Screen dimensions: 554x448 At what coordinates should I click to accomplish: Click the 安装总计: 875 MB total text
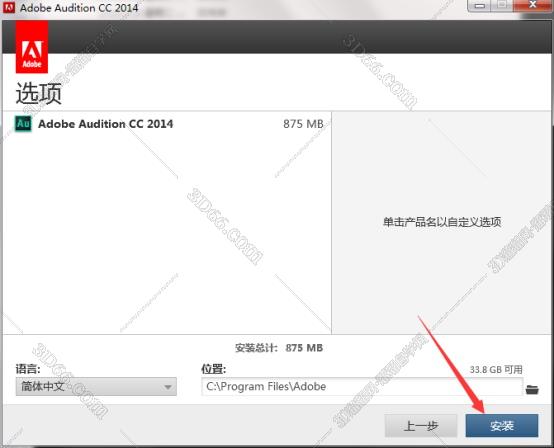coord(279,348)
